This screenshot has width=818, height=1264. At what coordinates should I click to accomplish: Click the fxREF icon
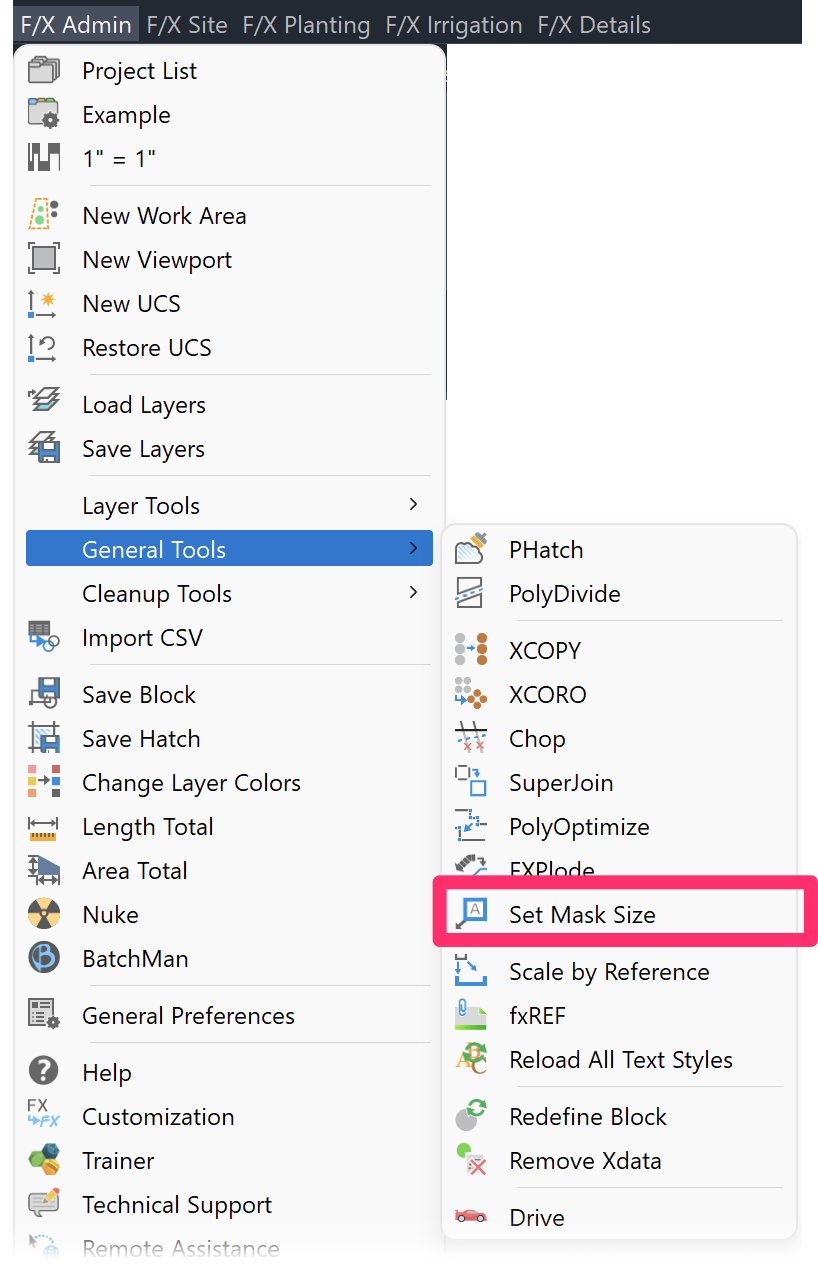(470, 1016)
